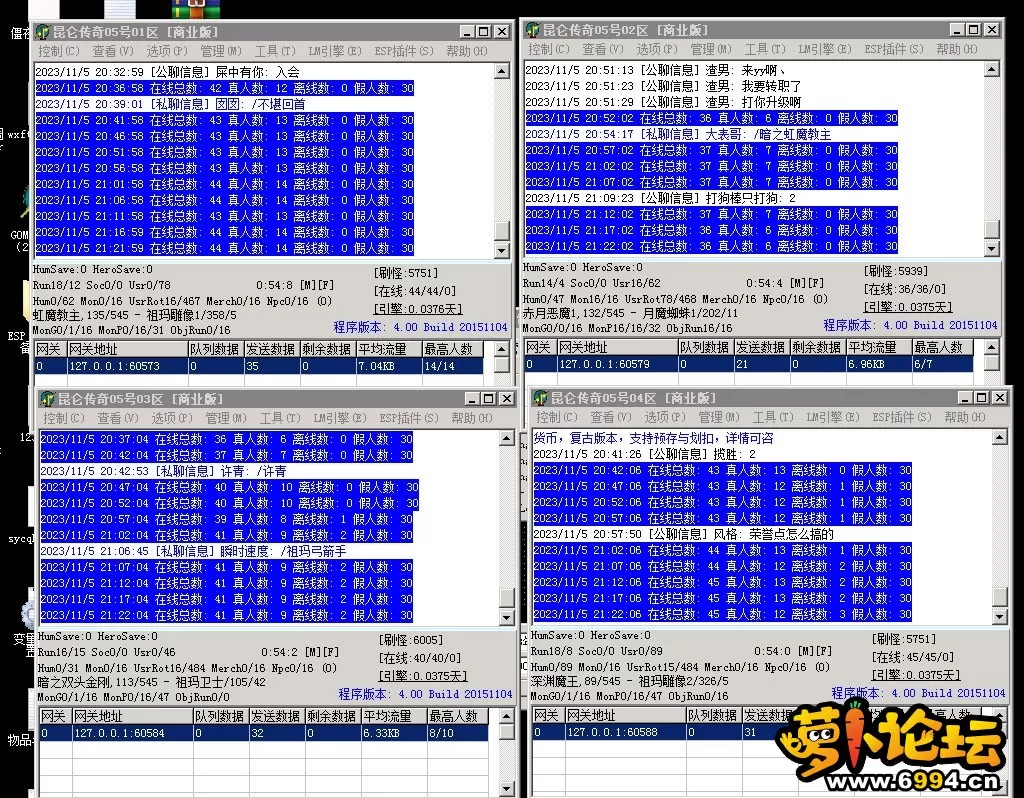Image resolution: width=1024 pixels, height=798 pixels.
Task: Select the log line '[公聊信息] 揽胜: 2'
Action: click(645, 454)
